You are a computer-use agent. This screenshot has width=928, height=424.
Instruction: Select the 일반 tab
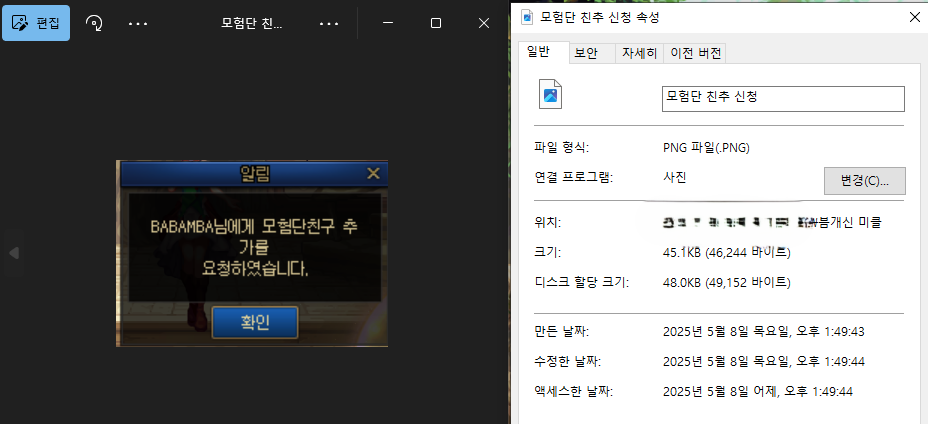[x=538, y=53]
